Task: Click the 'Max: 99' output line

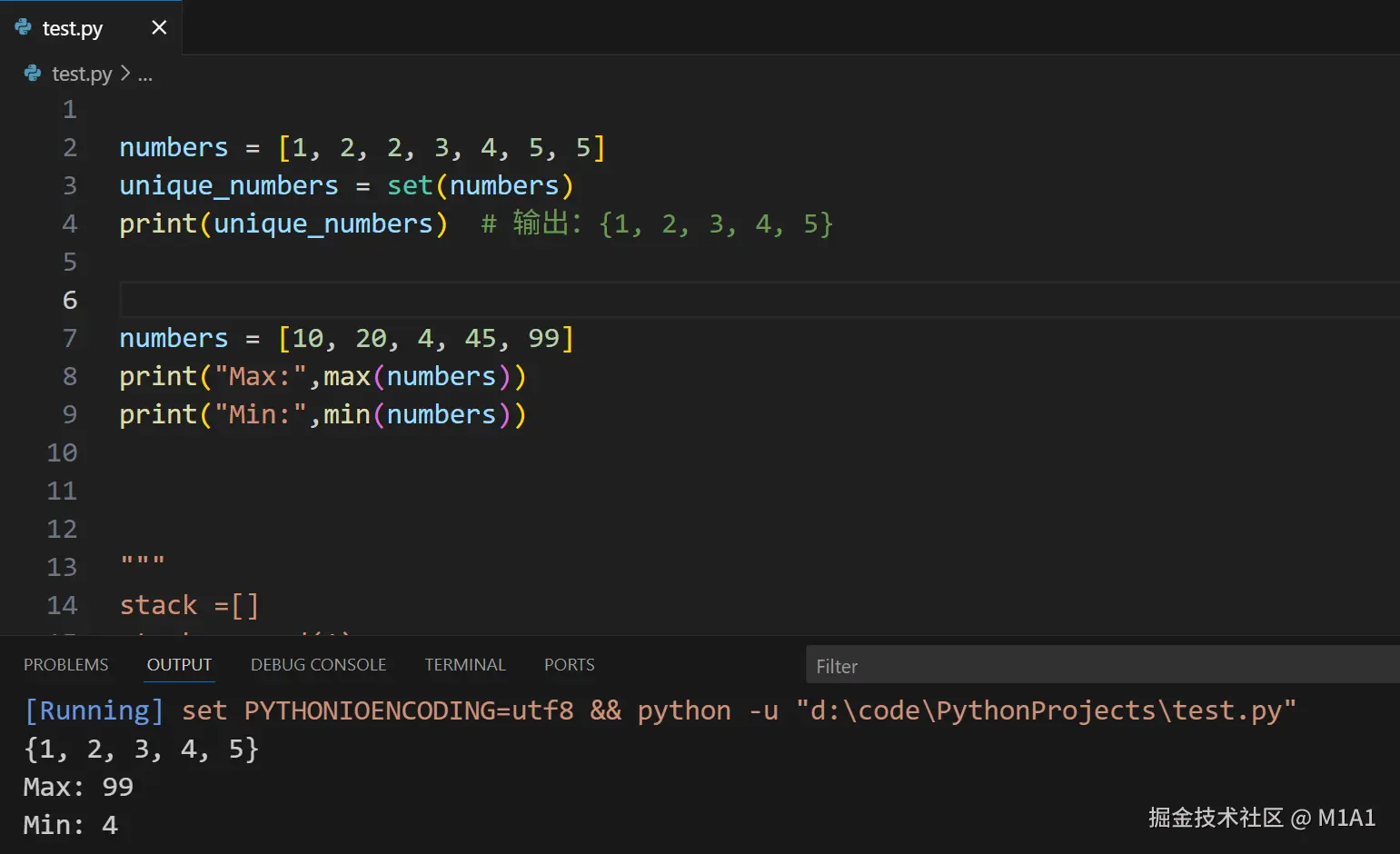Action: [78, 787]
